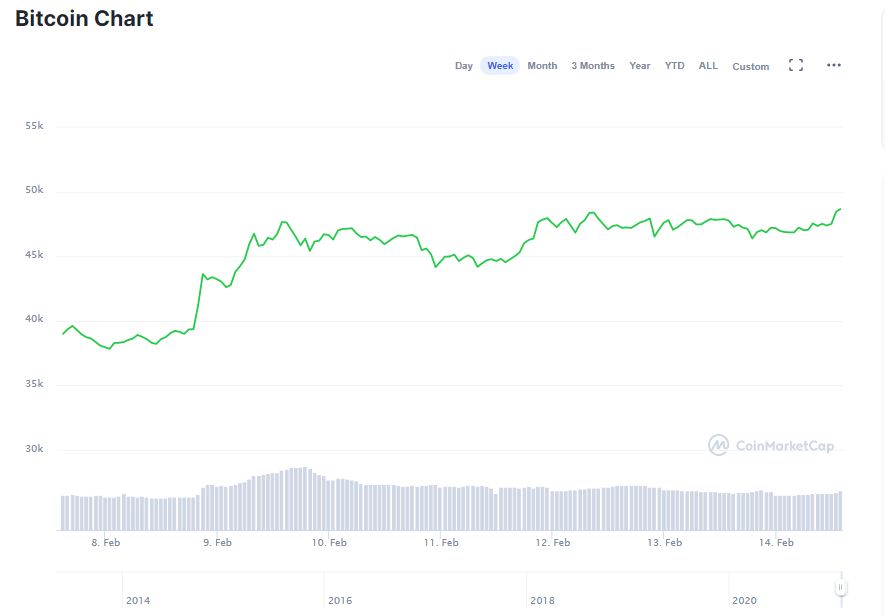Choose the 3 Months range
Viewport: 885px width, 616px height.
coord(593,66)
